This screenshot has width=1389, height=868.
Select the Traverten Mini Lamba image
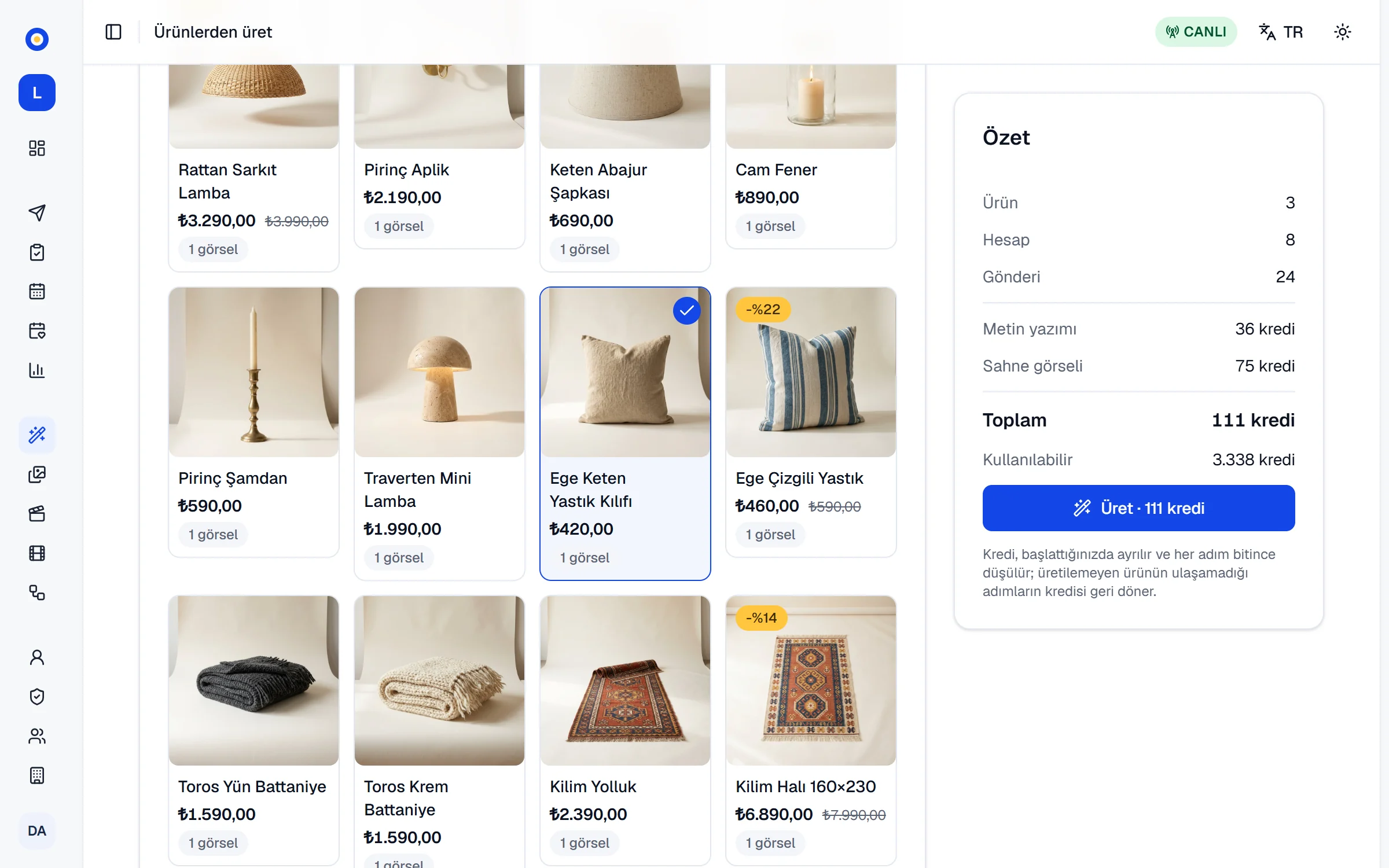click(439, 372)
